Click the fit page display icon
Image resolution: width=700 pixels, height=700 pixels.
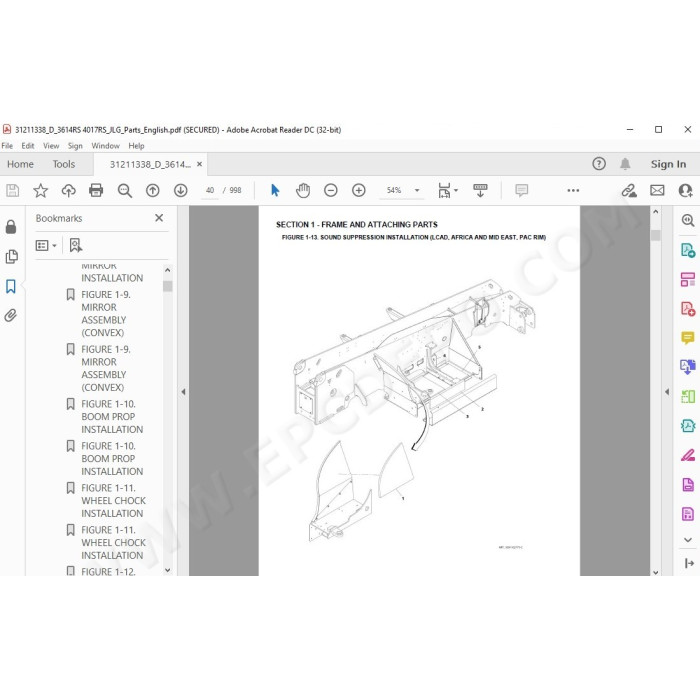pyautogui.click(x=444, y=191)
